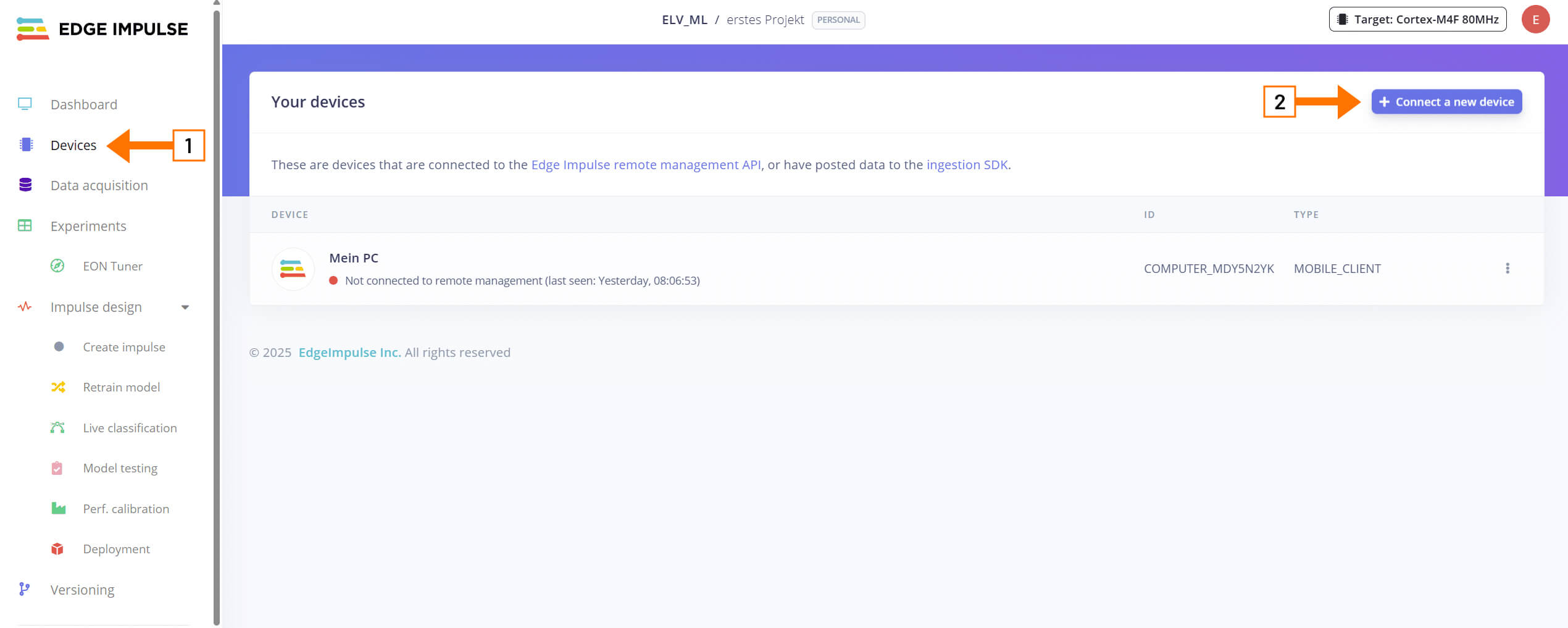The image size is (1568, 628).
Task: Collapse the Impulse design section arrow
Action: [x=185, y=307]
